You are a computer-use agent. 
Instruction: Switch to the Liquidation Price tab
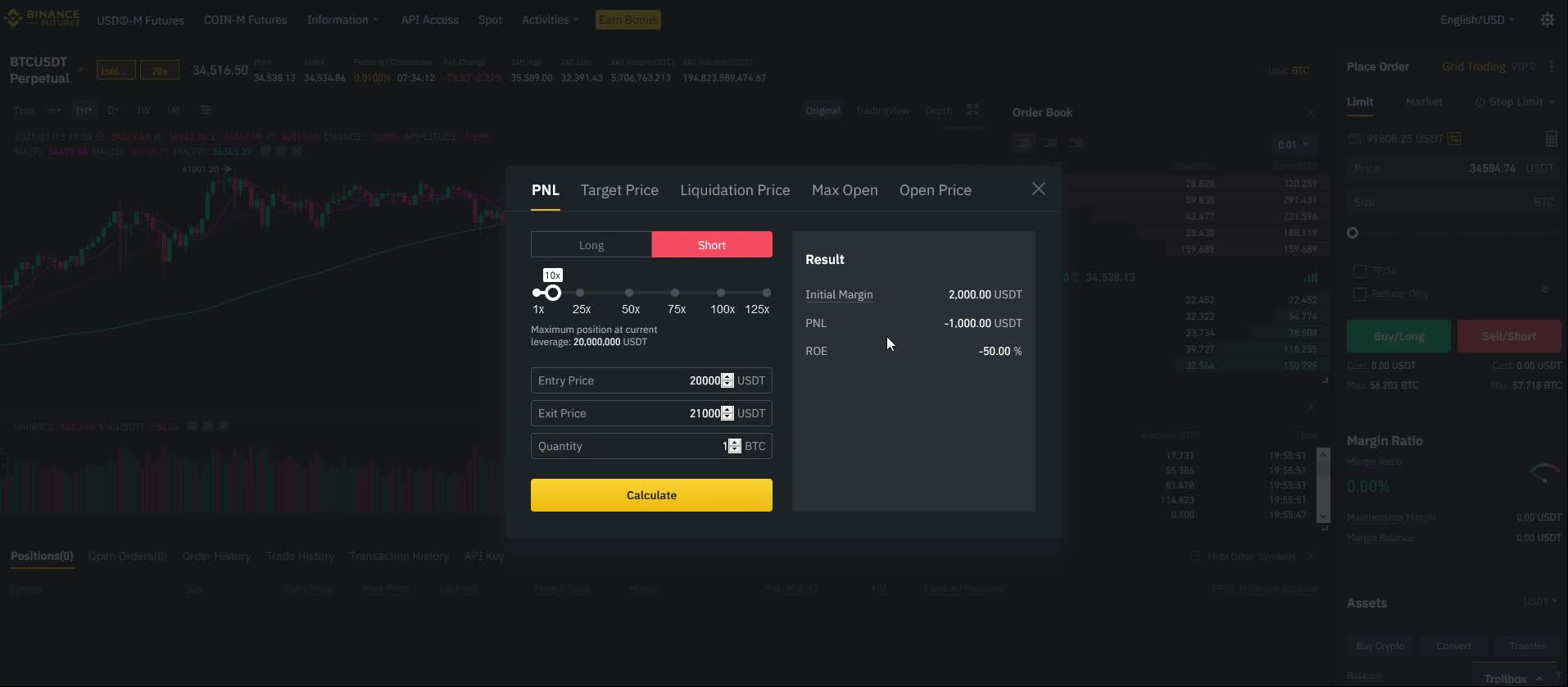click(x=735, y=190)
